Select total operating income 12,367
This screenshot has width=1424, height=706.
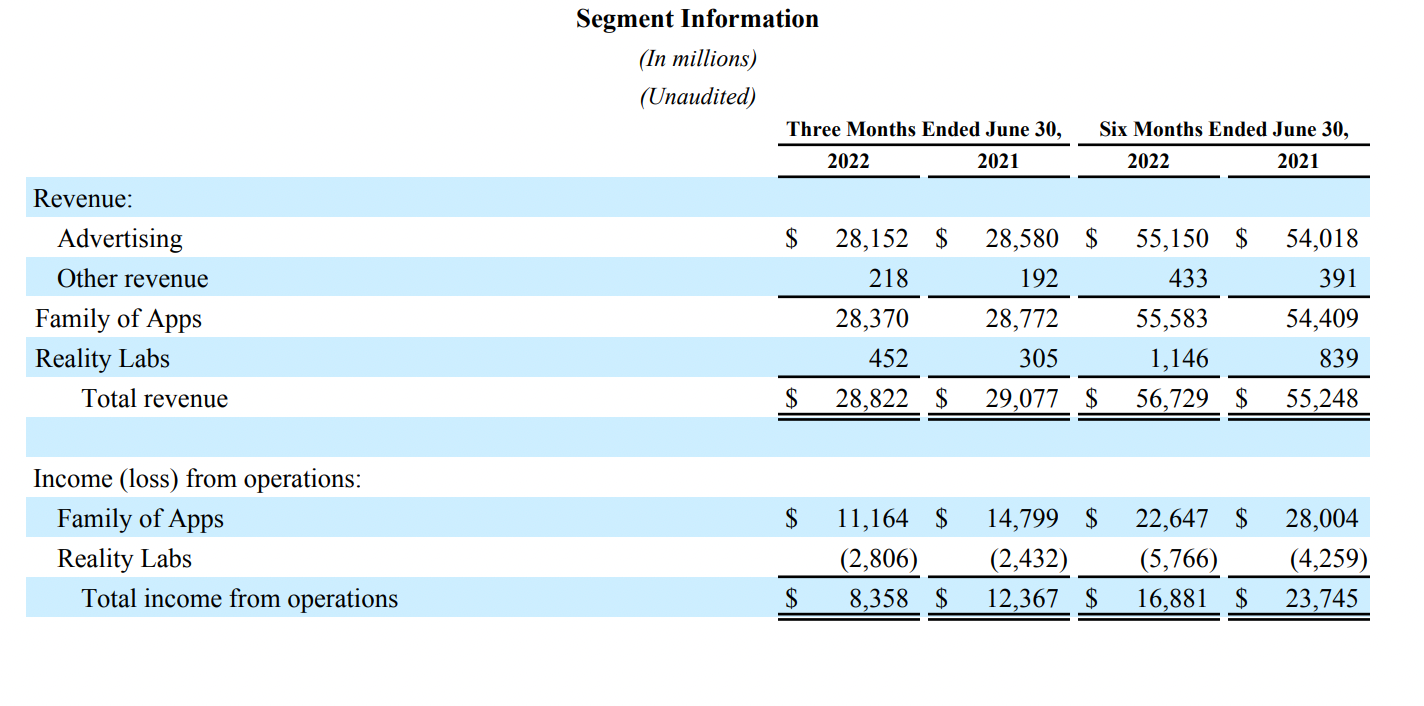(1022, 599)
